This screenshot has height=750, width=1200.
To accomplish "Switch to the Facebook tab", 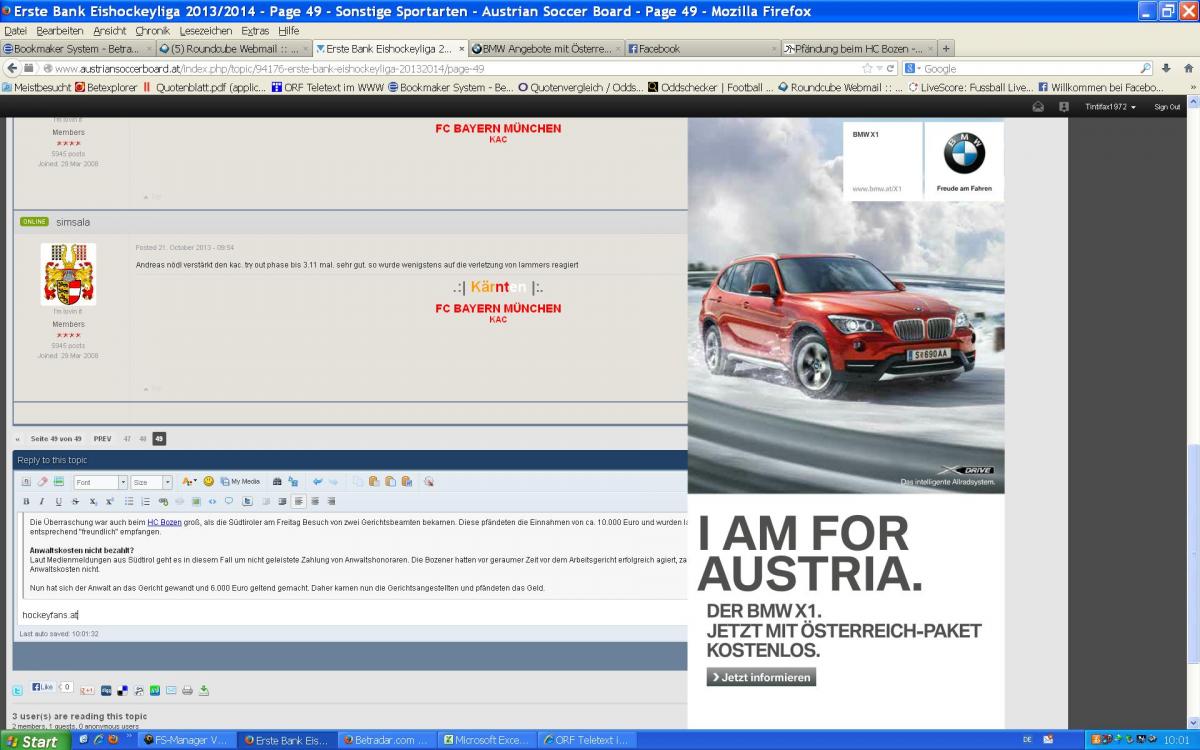I will click(x=702, y=48).
